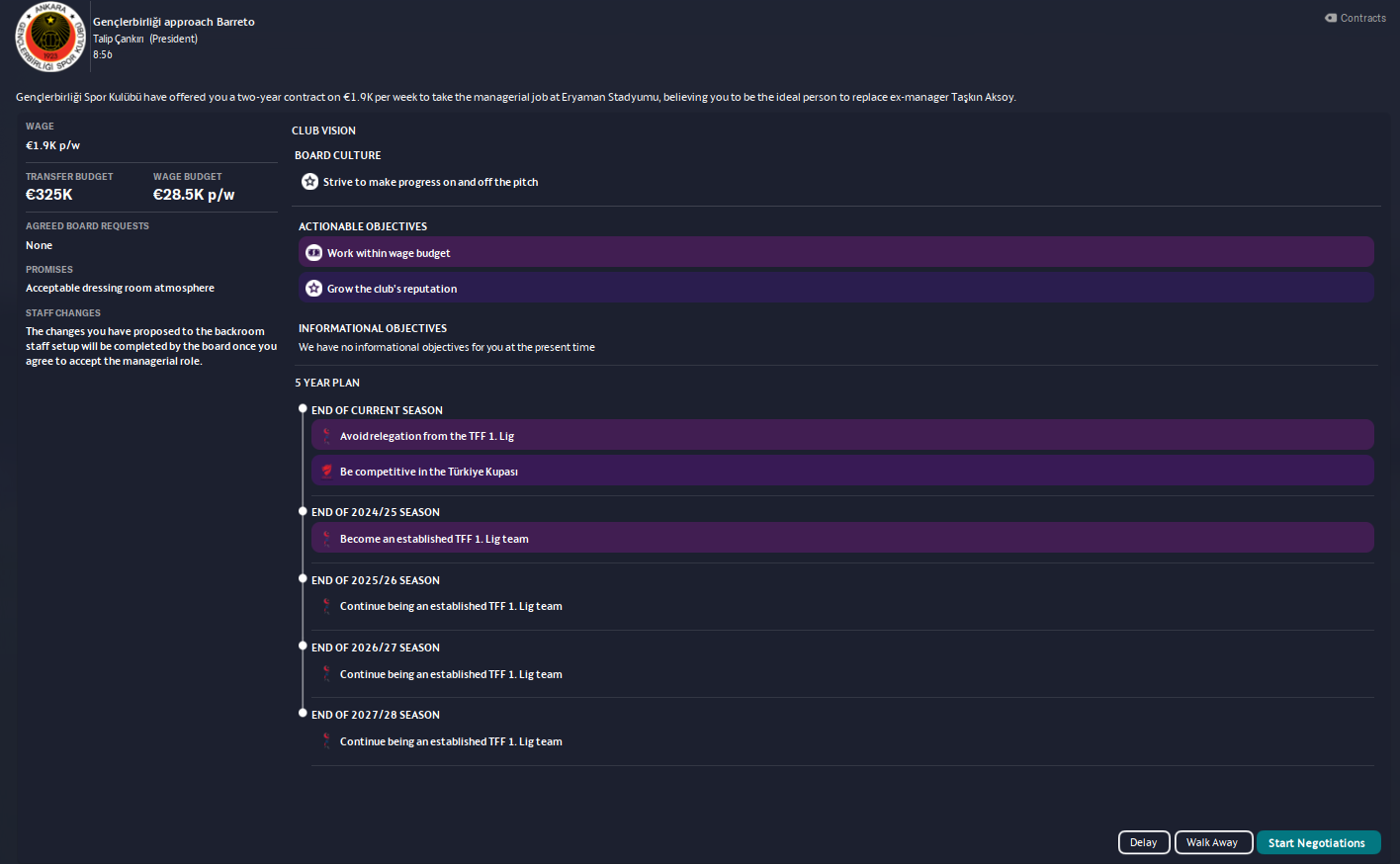Click "Be competitive in the Türkiye Kupası"
The height and width of the screenshot is (864, 1400).
tap(429, 472)
